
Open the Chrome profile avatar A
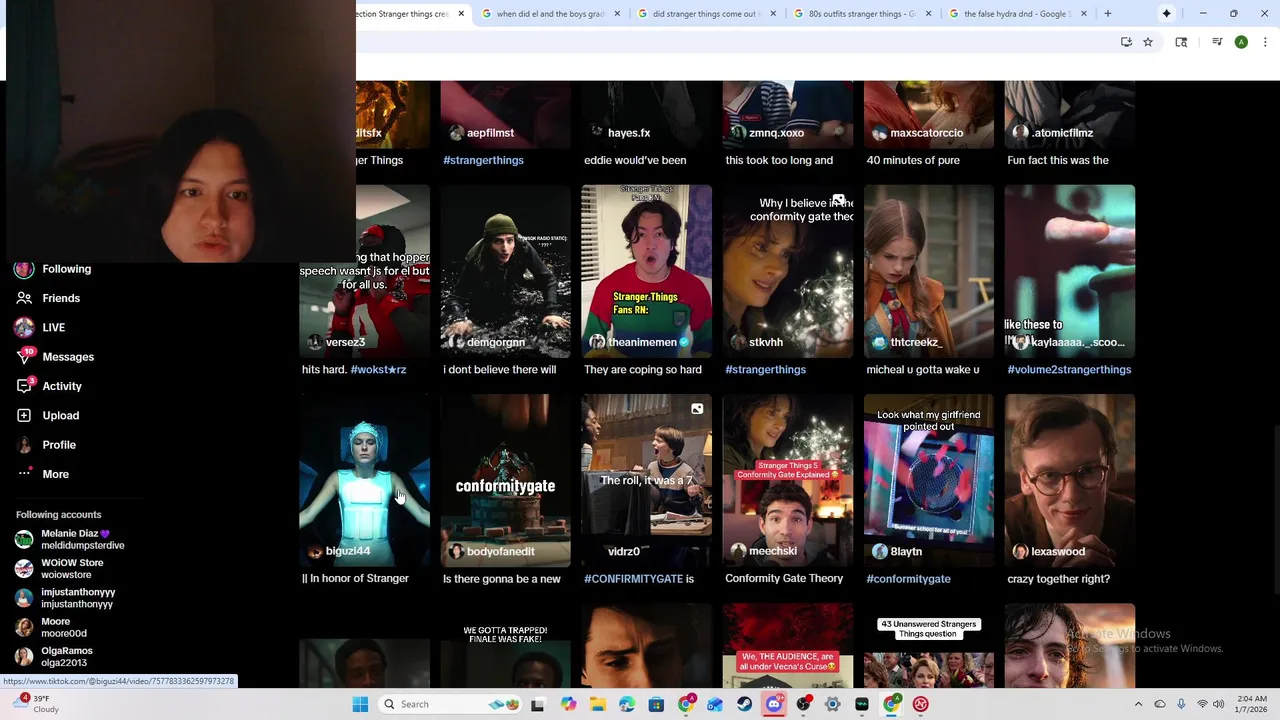(1241, 42)
